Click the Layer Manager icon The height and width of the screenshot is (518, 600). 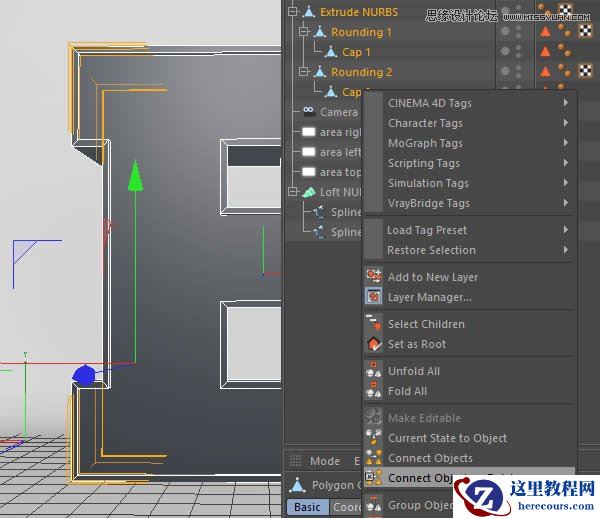[374, 296]
